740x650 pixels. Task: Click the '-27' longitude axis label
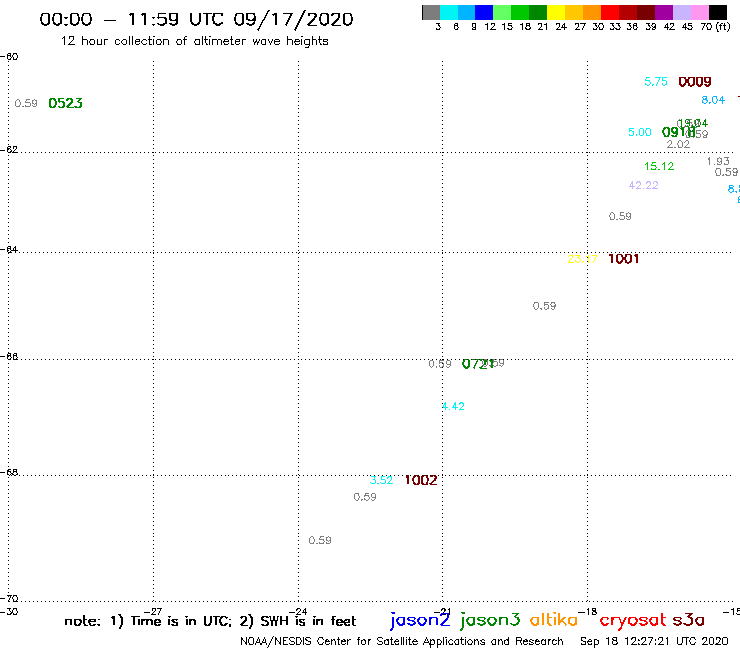click(x=155, y=612)
